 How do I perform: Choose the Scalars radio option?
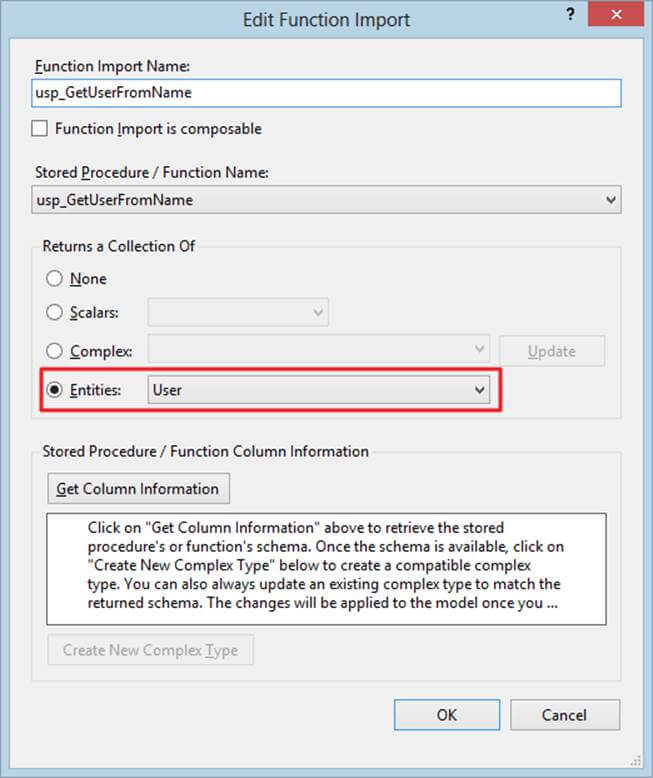coord(55,313)
